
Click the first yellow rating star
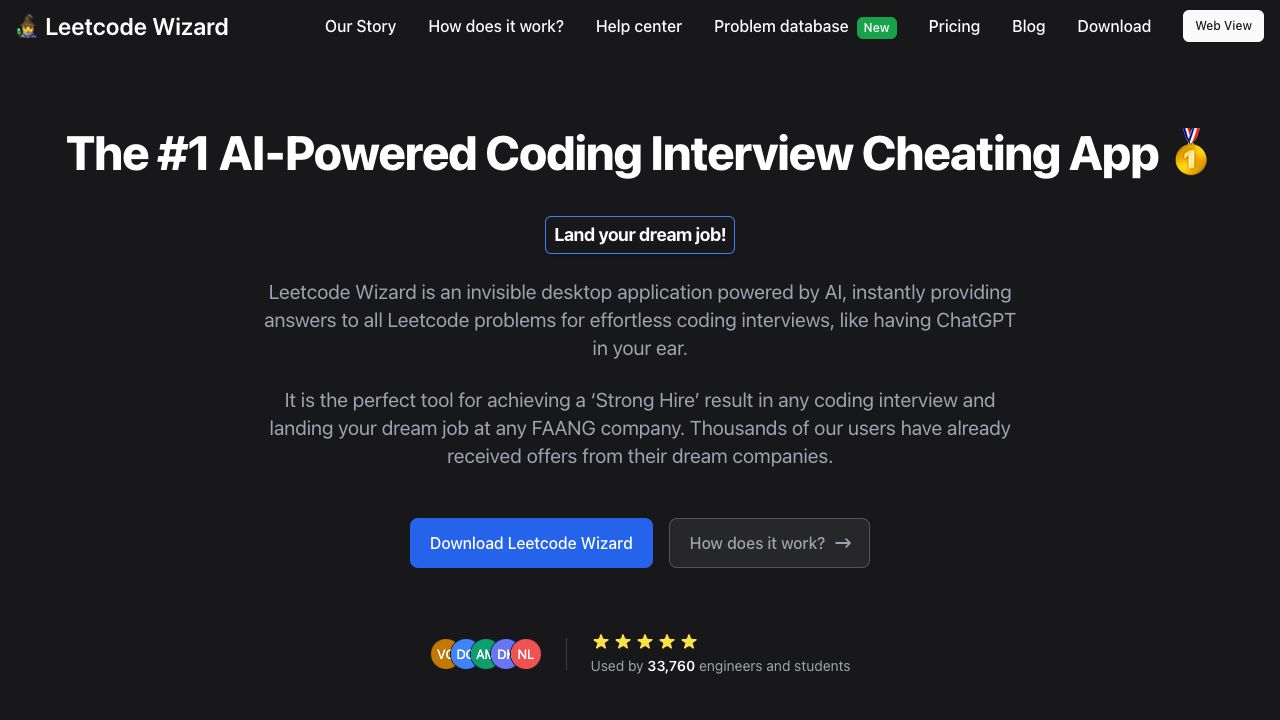click(x=601, y=642)
